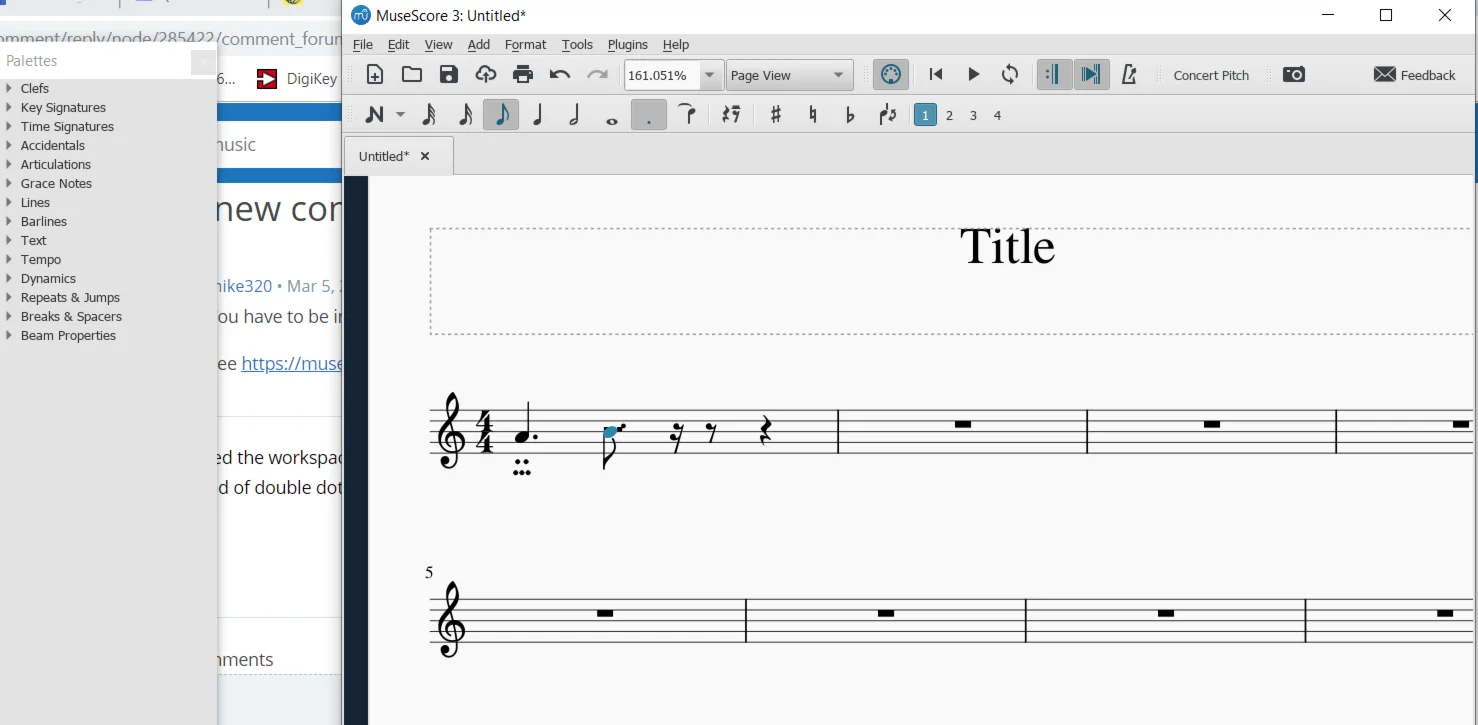Click the Feedback button
1478x725 pixels.
point(1415,76)
